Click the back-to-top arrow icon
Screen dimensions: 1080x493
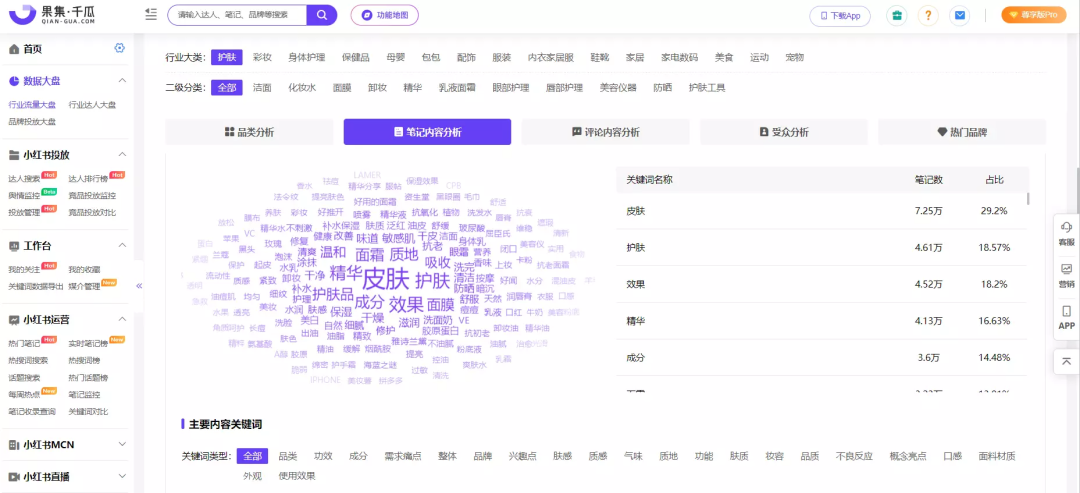(x=1066, y=361)
